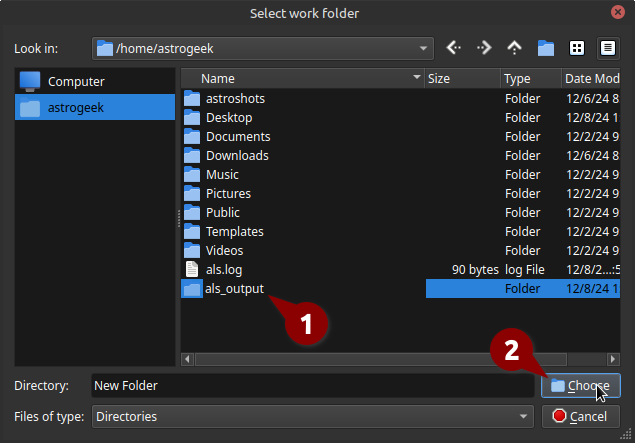
Task: Open Files of type dropdown
Action: pos(313,416)
